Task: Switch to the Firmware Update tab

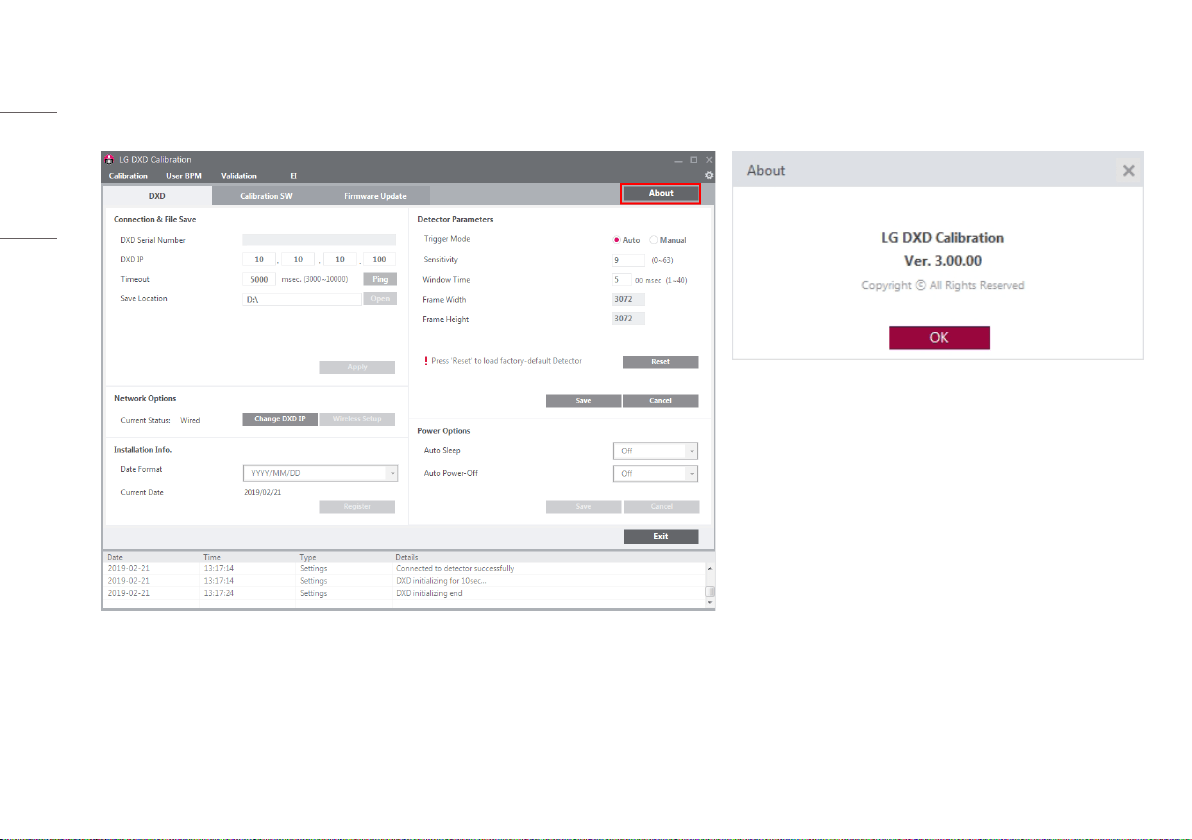Action: pos(375,196)
